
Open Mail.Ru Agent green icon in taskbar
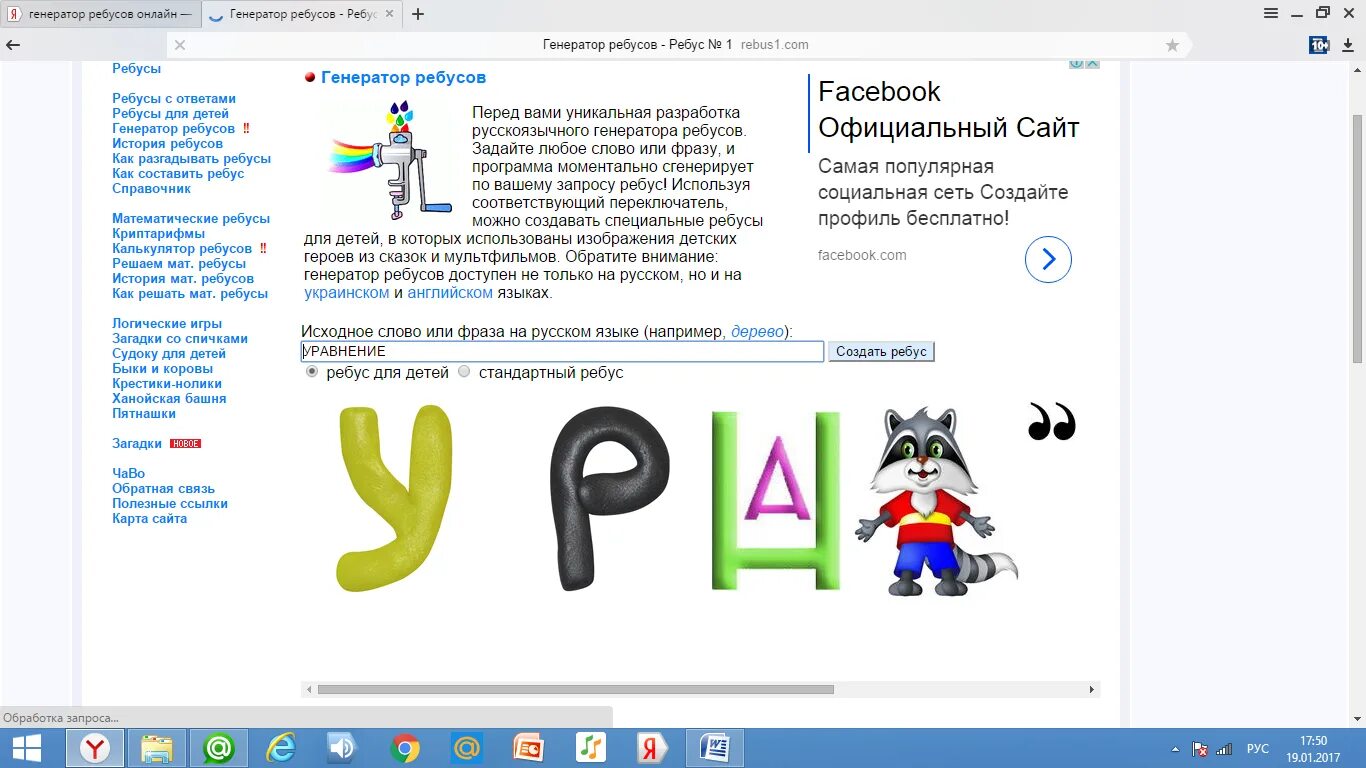coord(219,748)
